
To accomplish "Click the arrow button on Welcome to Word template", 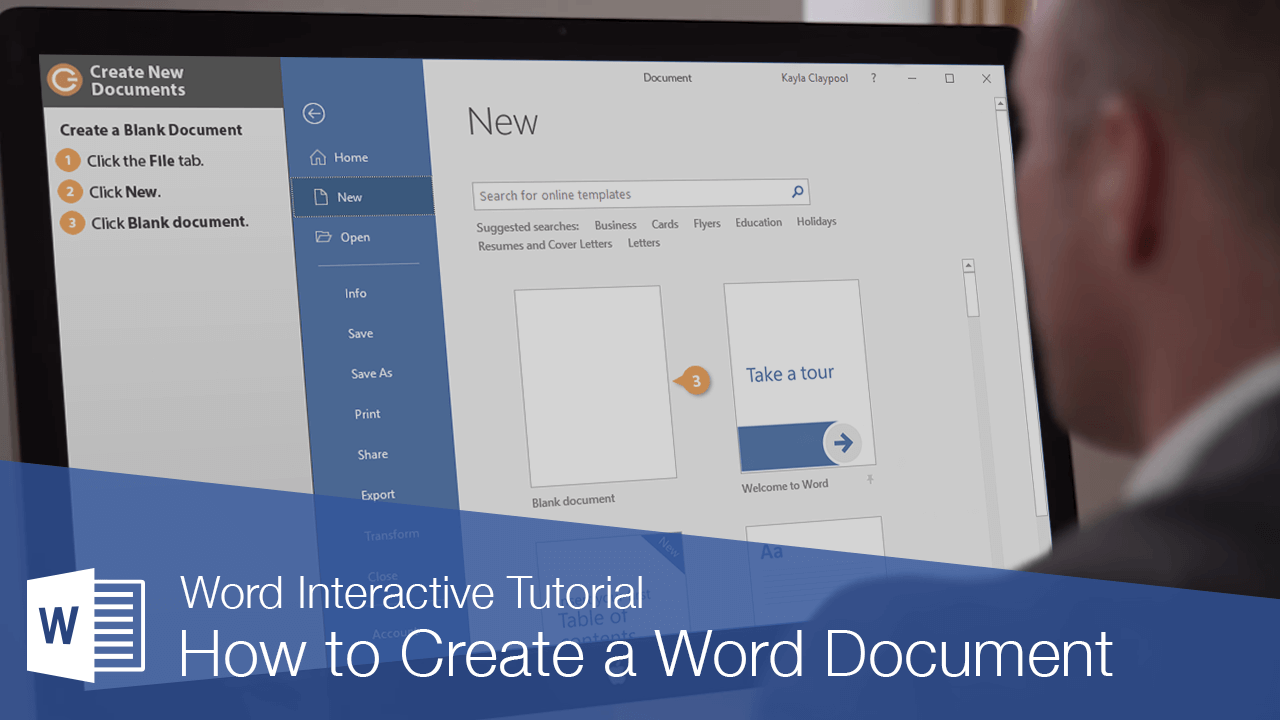I will click(842, 443).
